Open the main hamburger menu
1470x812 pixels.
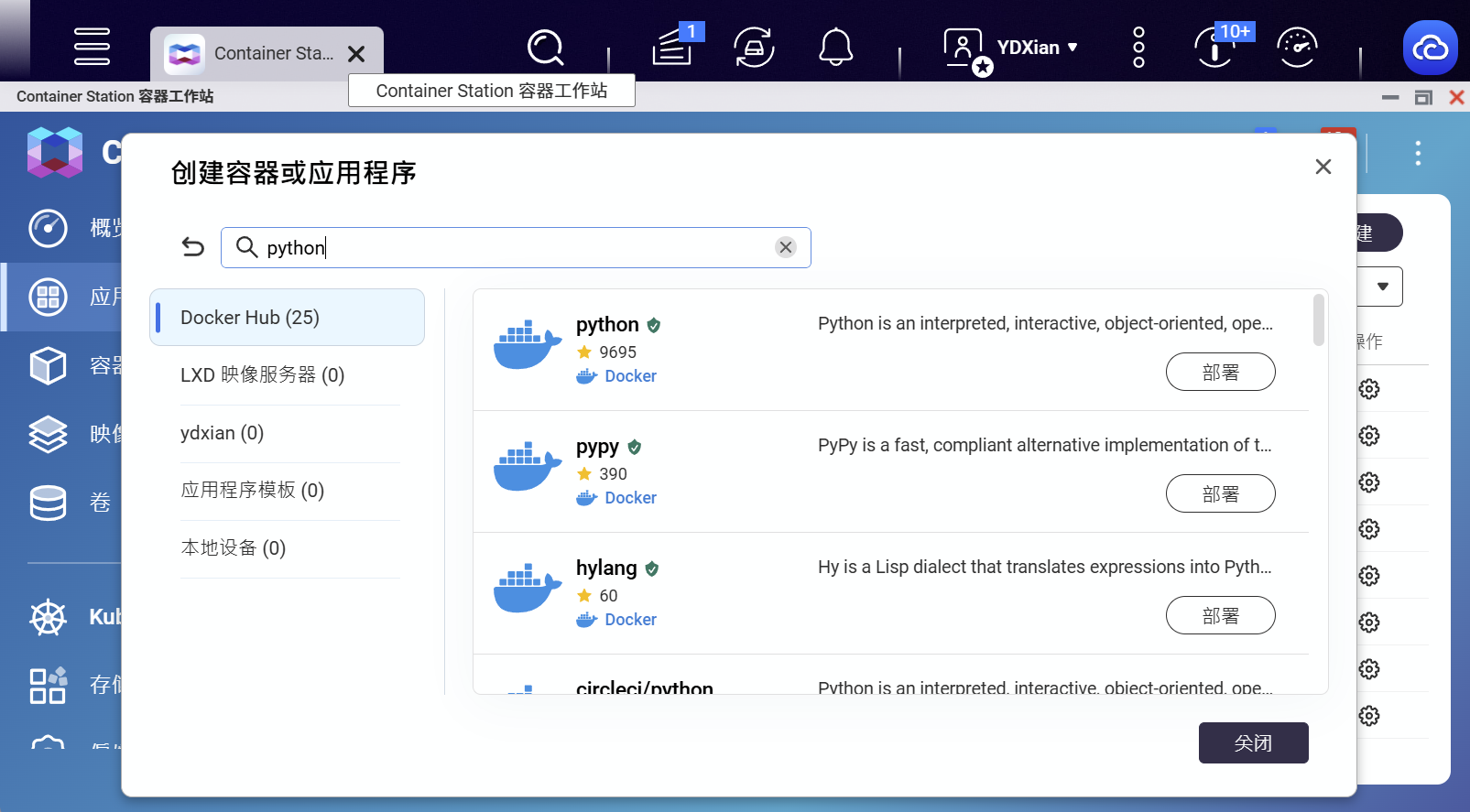(92, 47)
